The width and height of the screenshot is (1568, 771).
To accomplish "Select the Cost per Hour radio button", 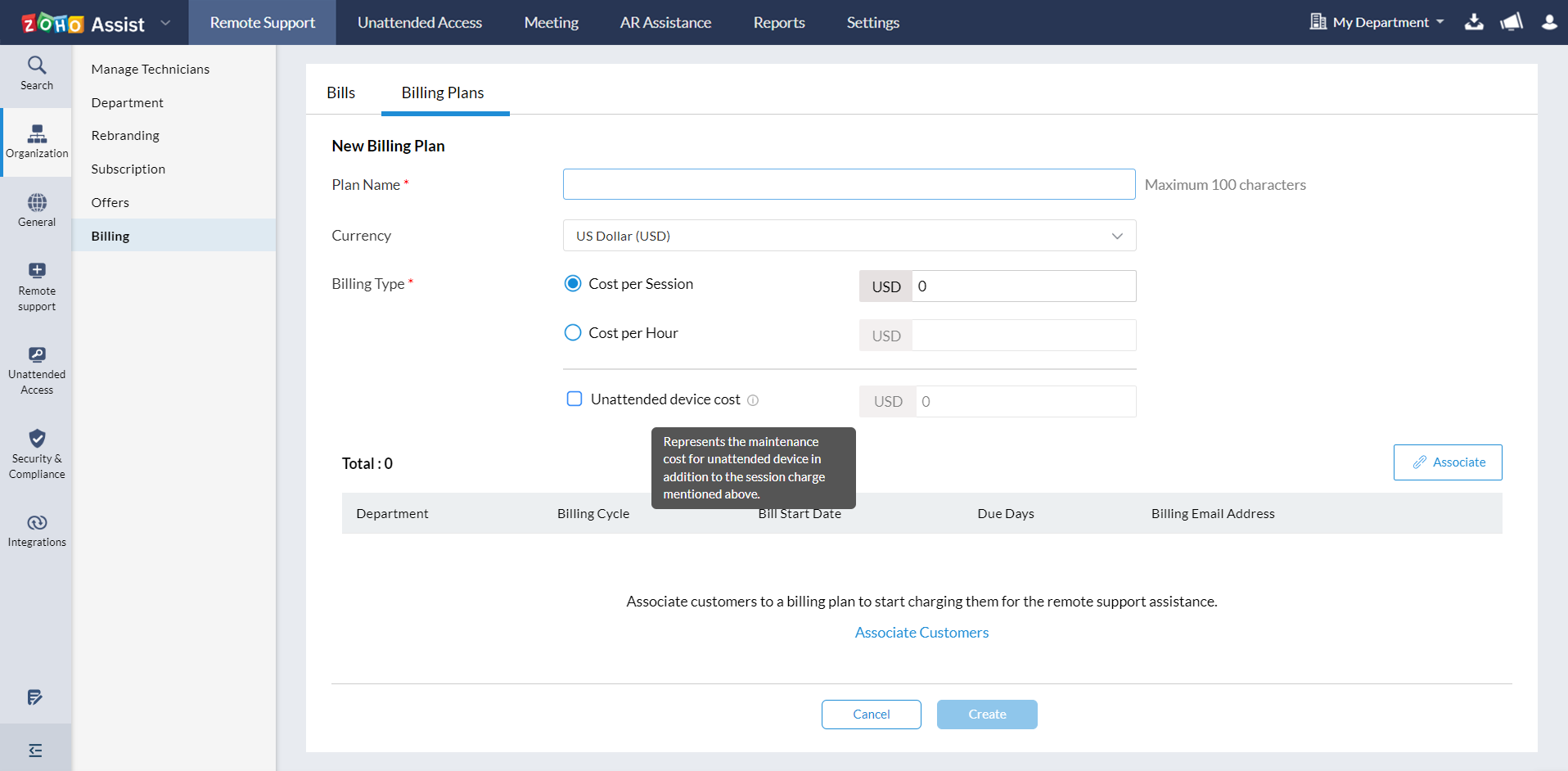I will [x=572, y=332].
